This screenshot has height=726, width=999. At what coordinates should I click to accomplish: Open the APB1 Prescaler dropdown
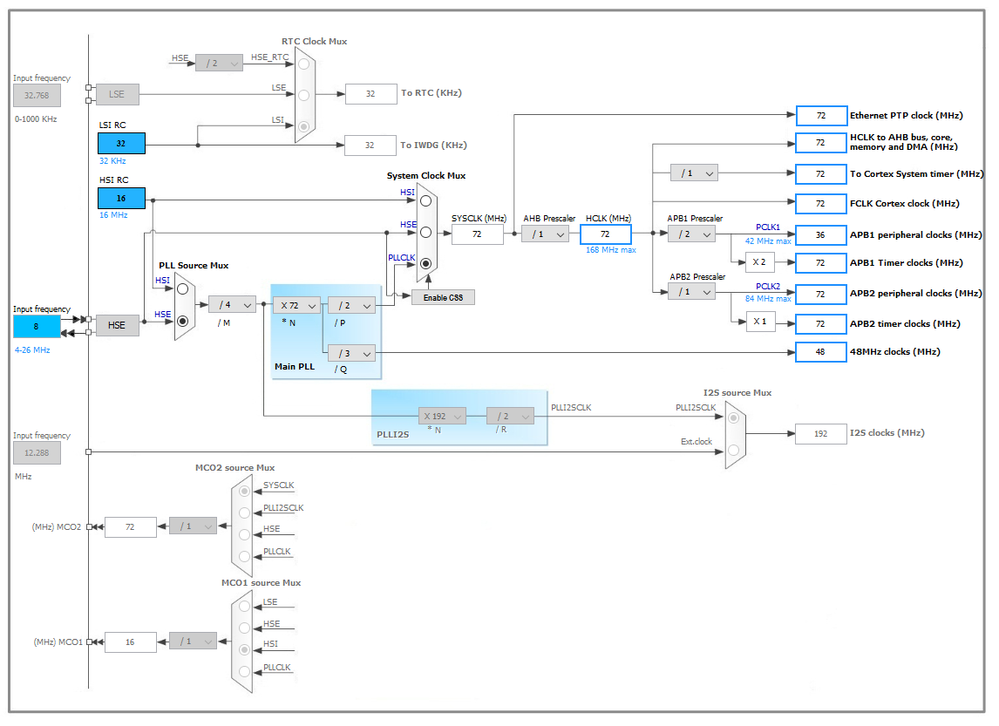coord(692,234)
